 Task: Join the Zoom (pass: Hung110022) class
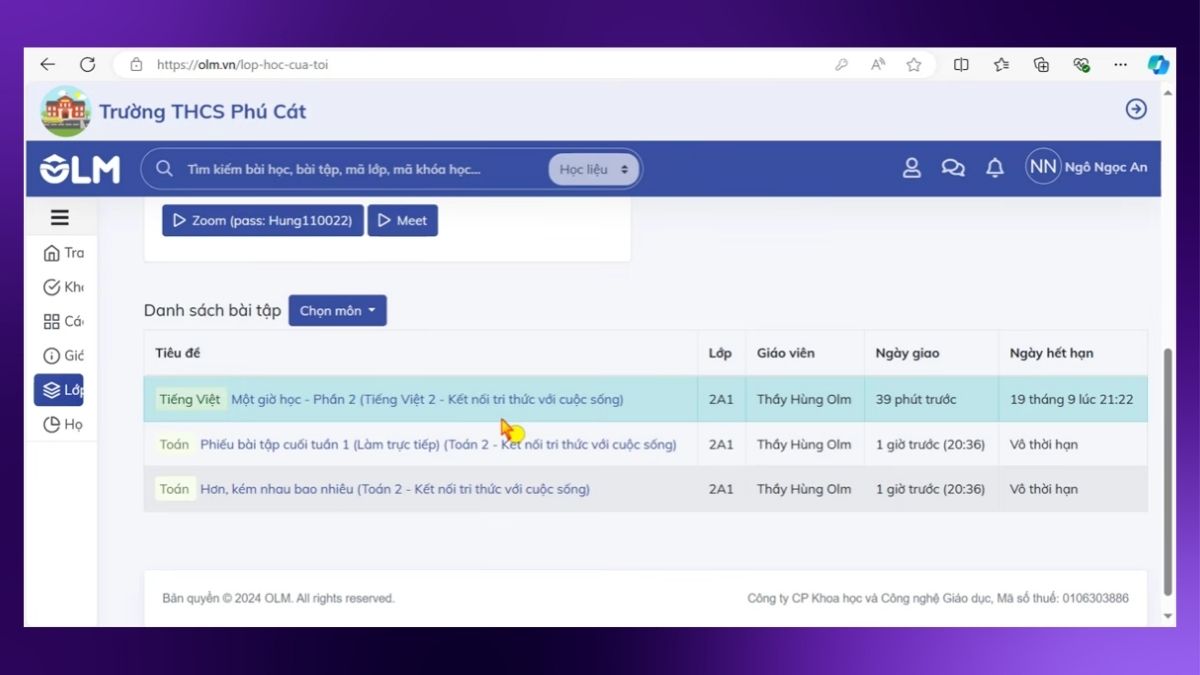[263, 221]
